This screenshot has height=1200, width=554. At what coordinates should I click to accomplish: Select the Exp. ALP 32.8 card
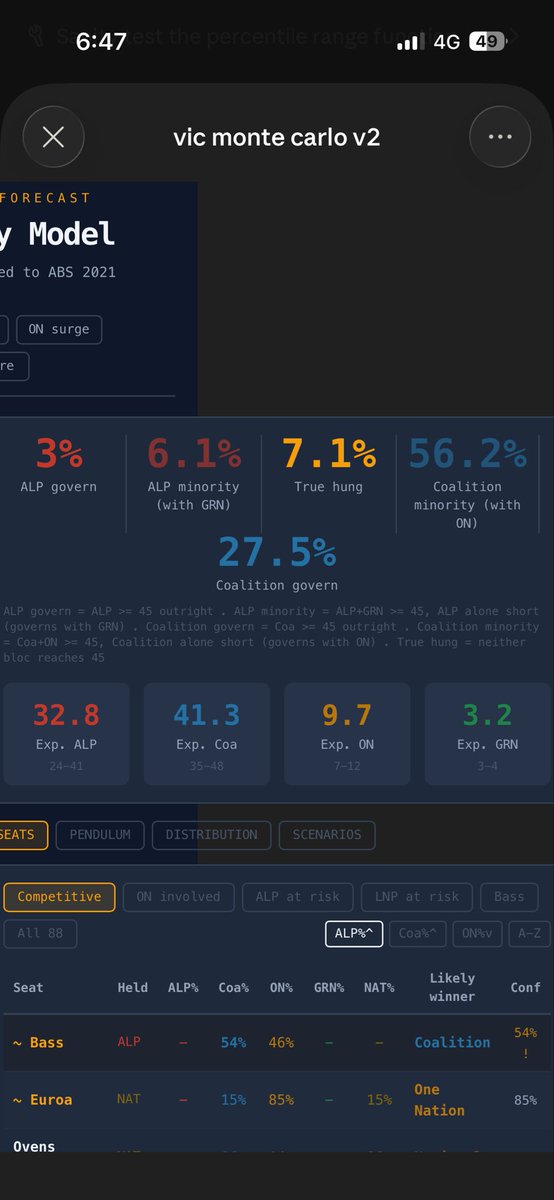66,734
